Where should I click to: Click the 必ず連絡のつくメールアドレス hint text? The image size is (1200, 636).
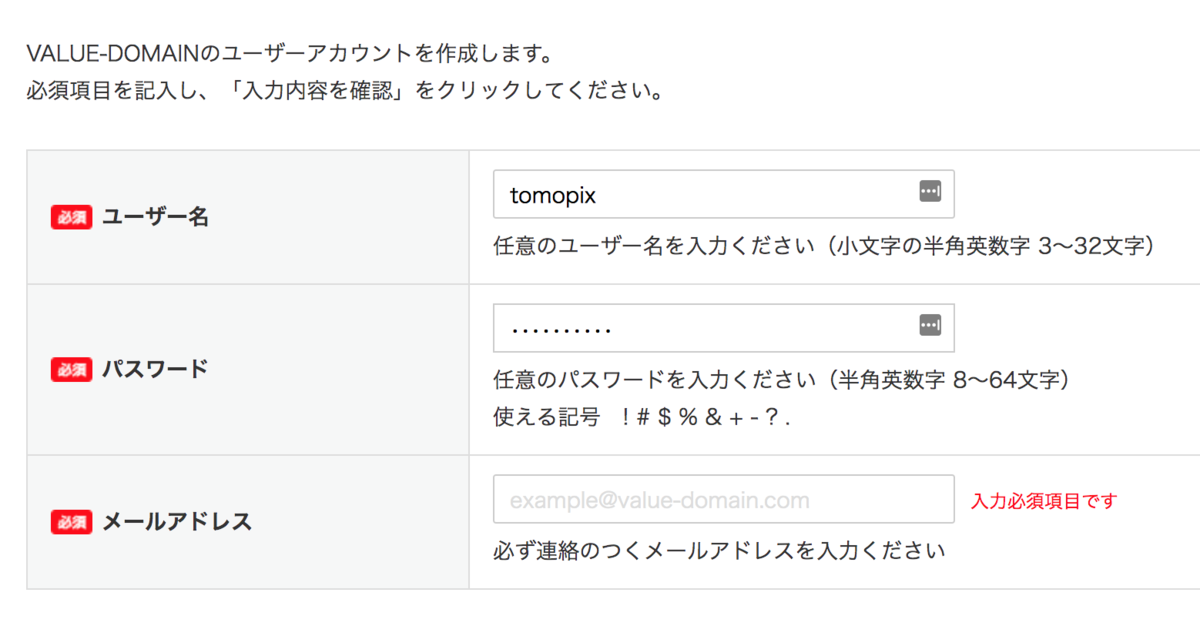click(719, 550)
